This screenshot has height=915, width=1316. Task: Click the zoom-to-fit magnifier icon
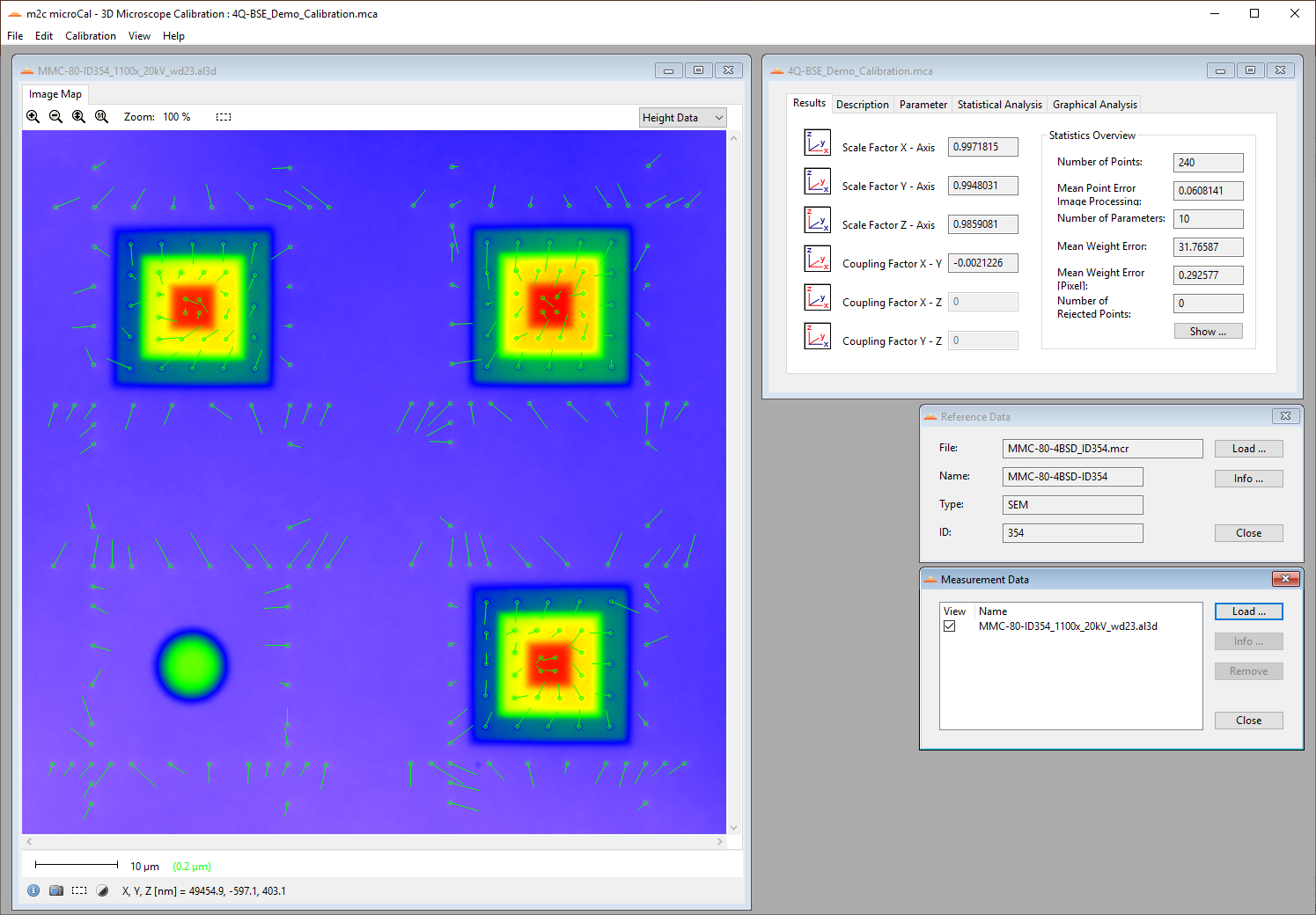point(78,117)
